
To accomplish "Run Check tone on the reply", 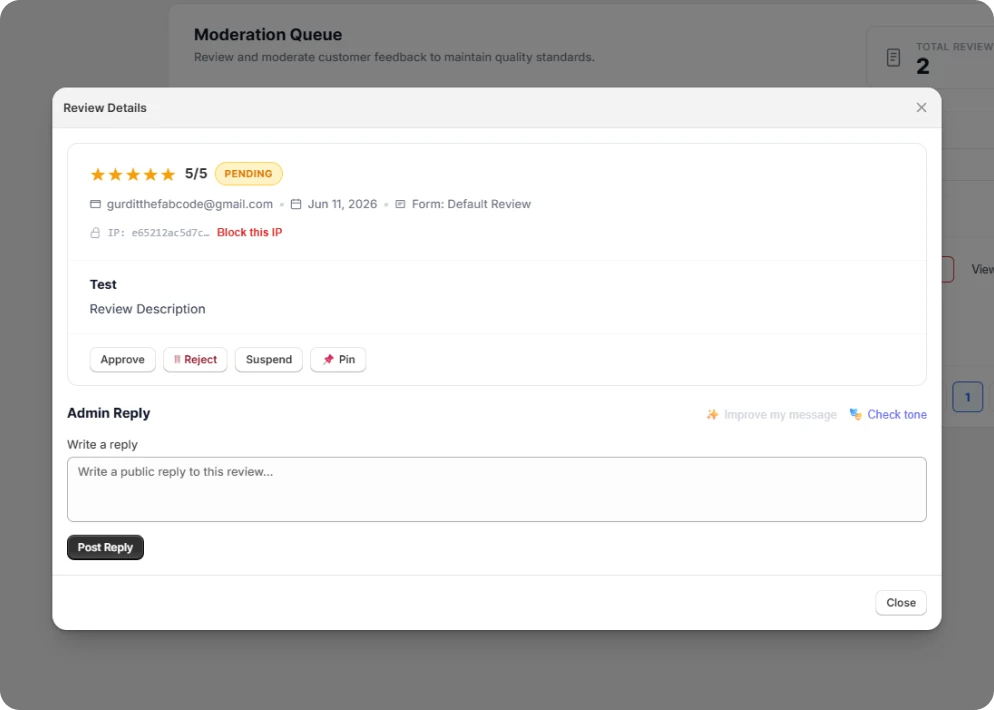I will coord(888,415).
